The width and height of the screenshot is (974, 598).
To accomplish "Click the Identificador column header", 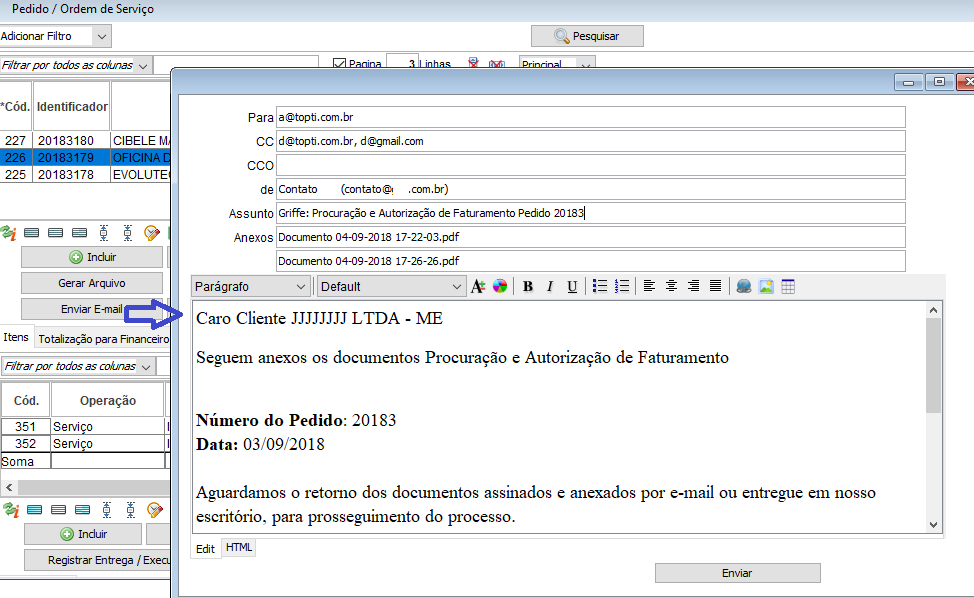I will pyautogui.click(x=72, y=106).
